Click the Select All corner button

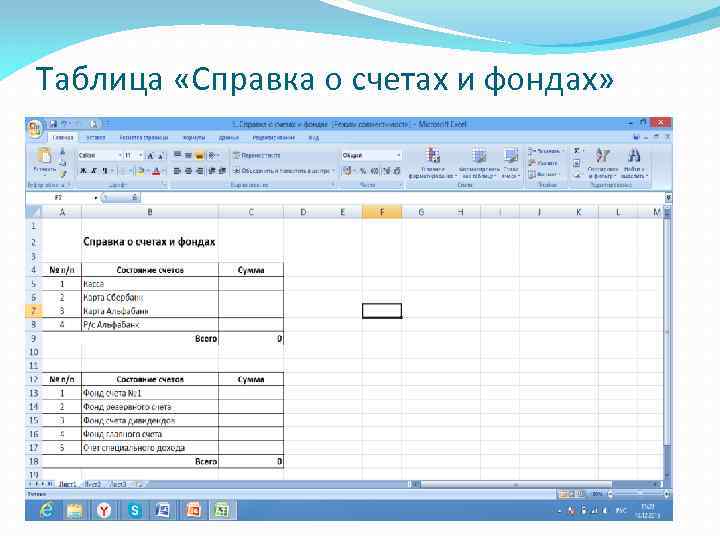[x=34, y=212]
